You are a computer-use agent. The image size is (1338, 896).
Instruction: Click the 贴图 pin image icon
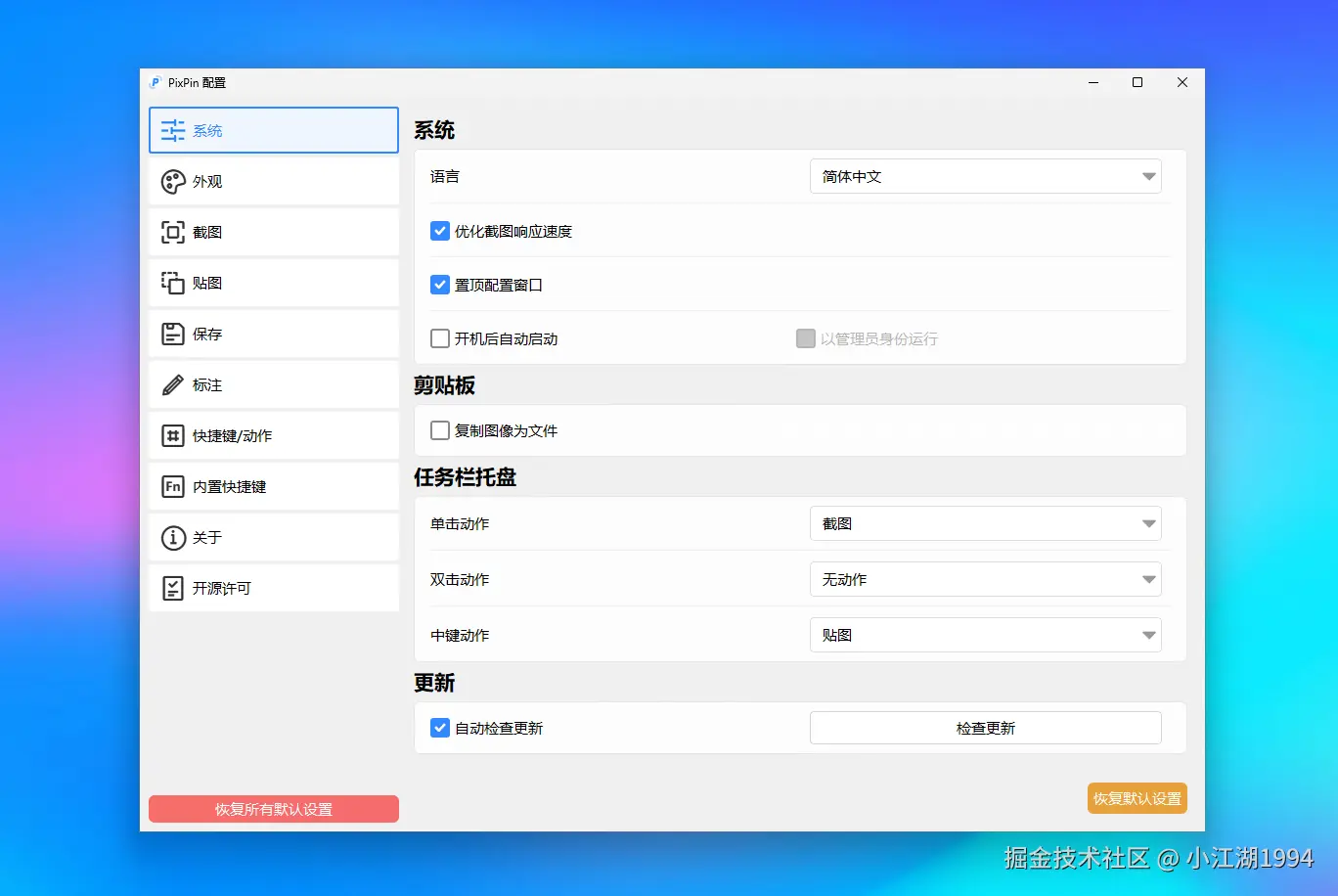(173, 283)
